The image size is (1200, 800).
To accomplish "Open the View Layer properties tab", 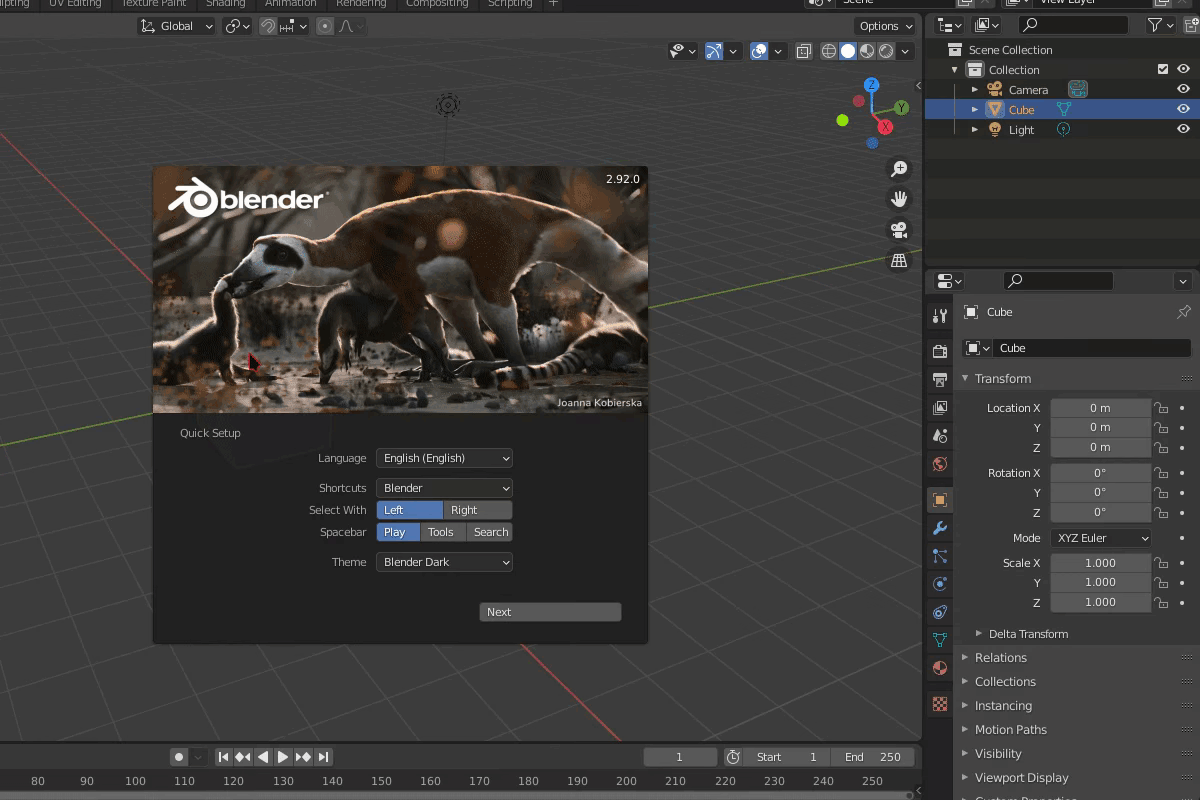I will click(939, 407).
